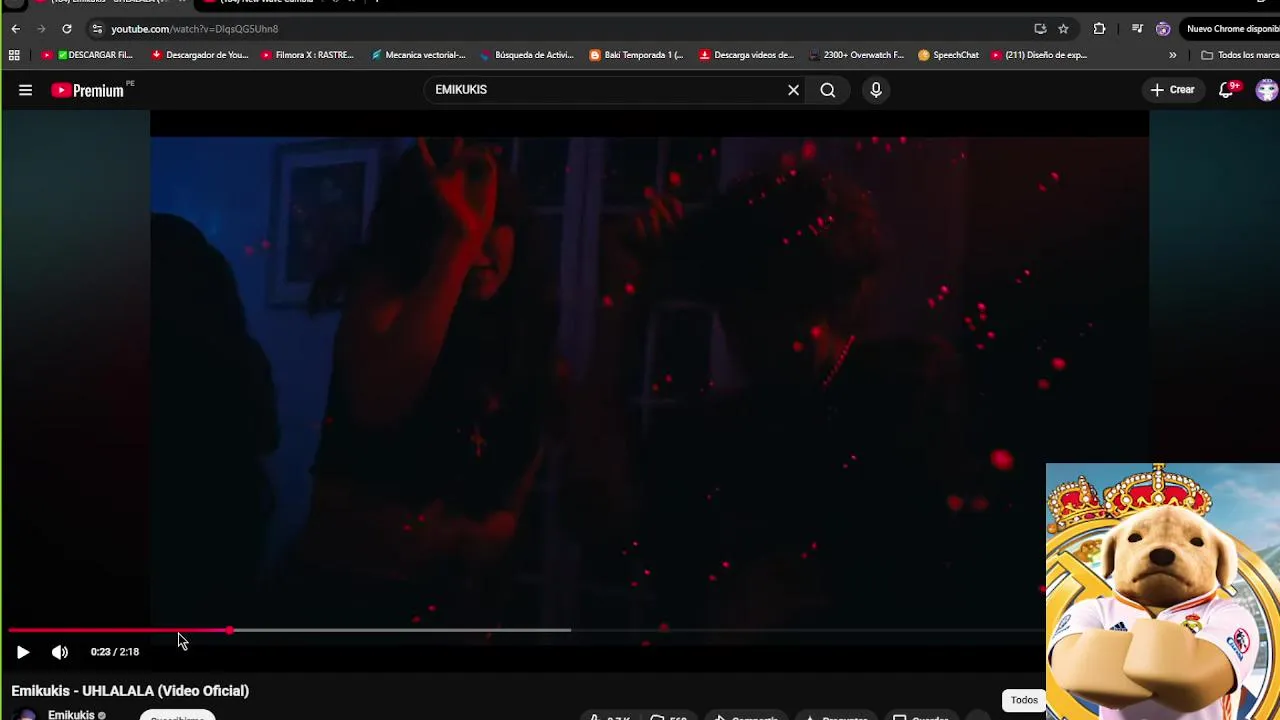The image size is (1280, 720).
Task: Go forward in browser history
Action: 41,29
